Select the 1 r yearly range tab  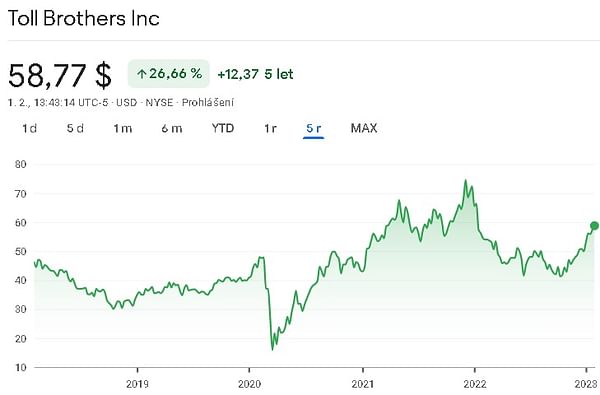270,128
